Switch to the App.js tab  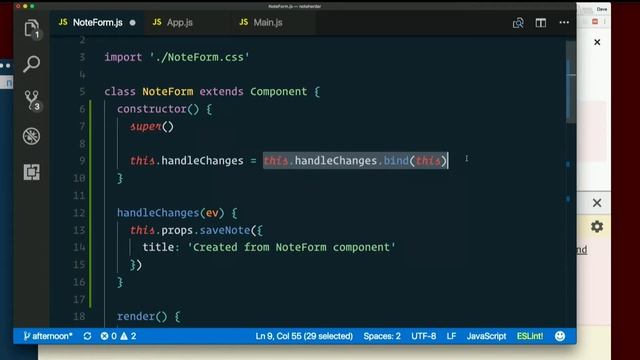(179, 22)
